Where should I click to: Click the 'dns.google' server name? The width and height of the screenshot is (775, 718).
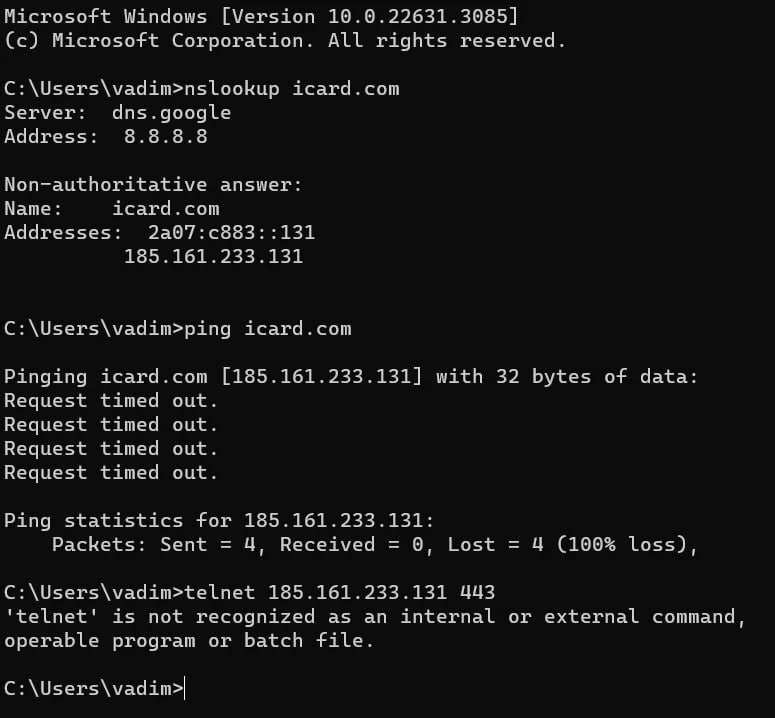[x=171, y=113]
